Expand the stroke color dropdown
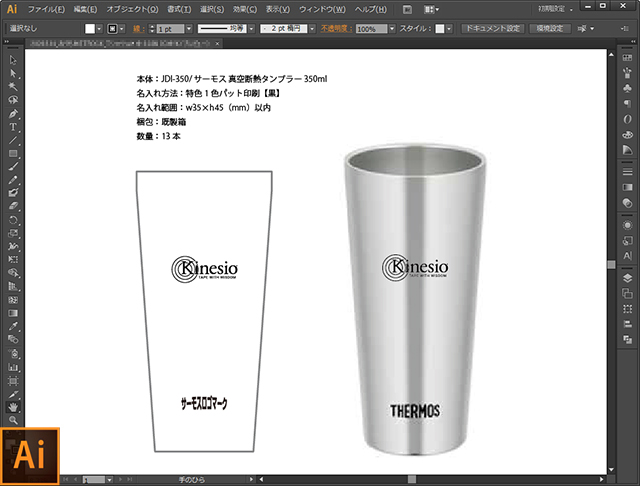The width and height of the screenshot is (640, 486). (122, 29)
